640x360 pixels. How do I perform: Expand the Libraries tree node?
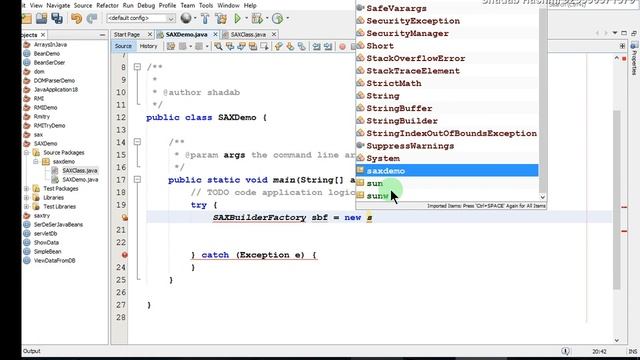coord(27,198)
